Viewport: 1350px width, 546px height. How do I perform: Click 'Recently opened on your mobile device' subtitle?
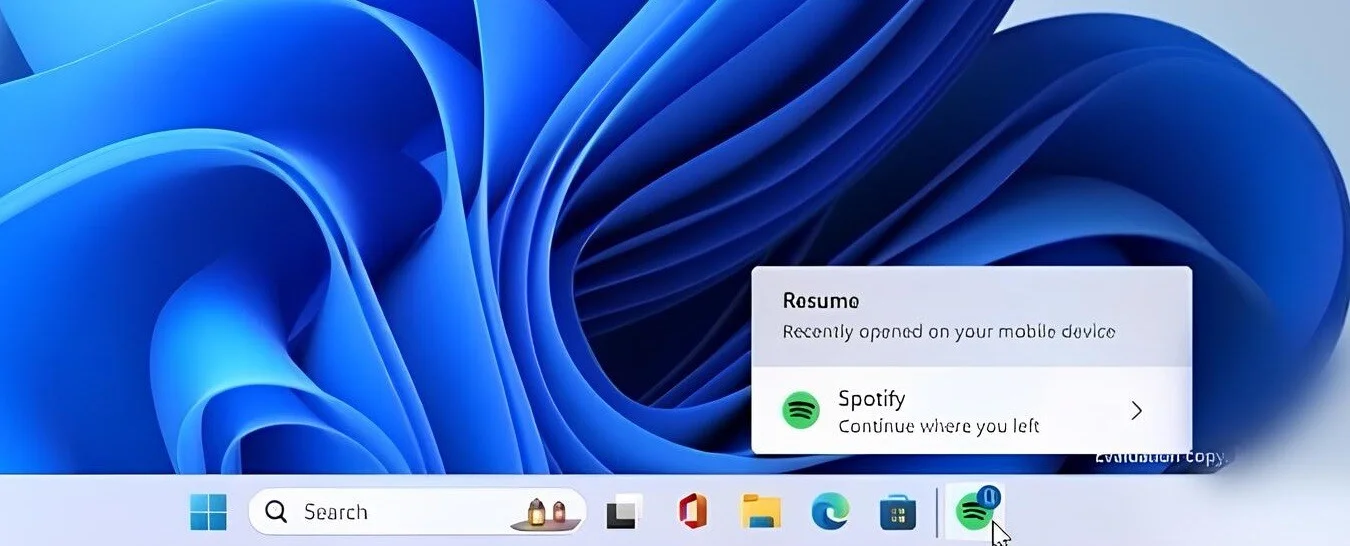[948, 331]
